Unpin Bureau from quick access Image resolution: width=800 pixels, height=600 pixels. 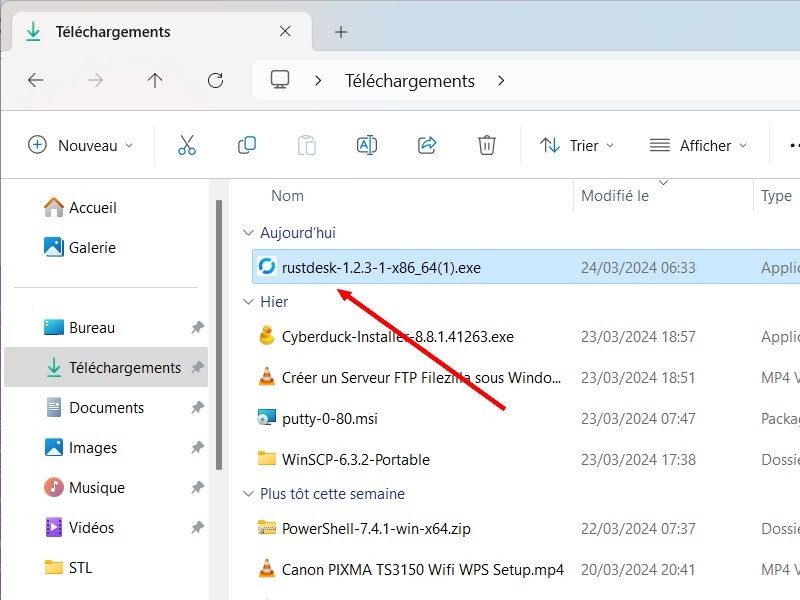pos(197,328)
